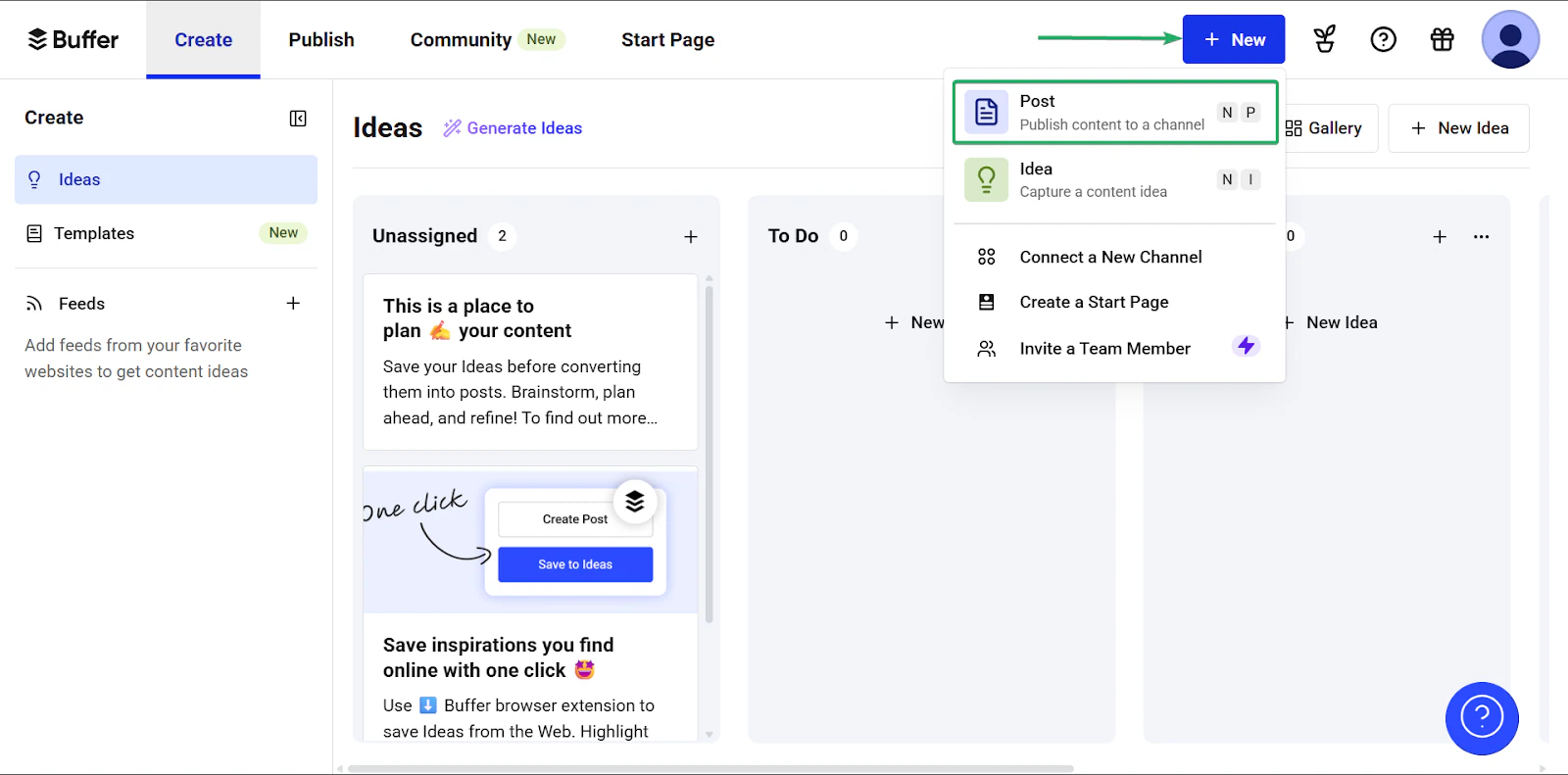Click the Buffer logo
Viewport: 1568px width, 775px height.
point(73,39)
